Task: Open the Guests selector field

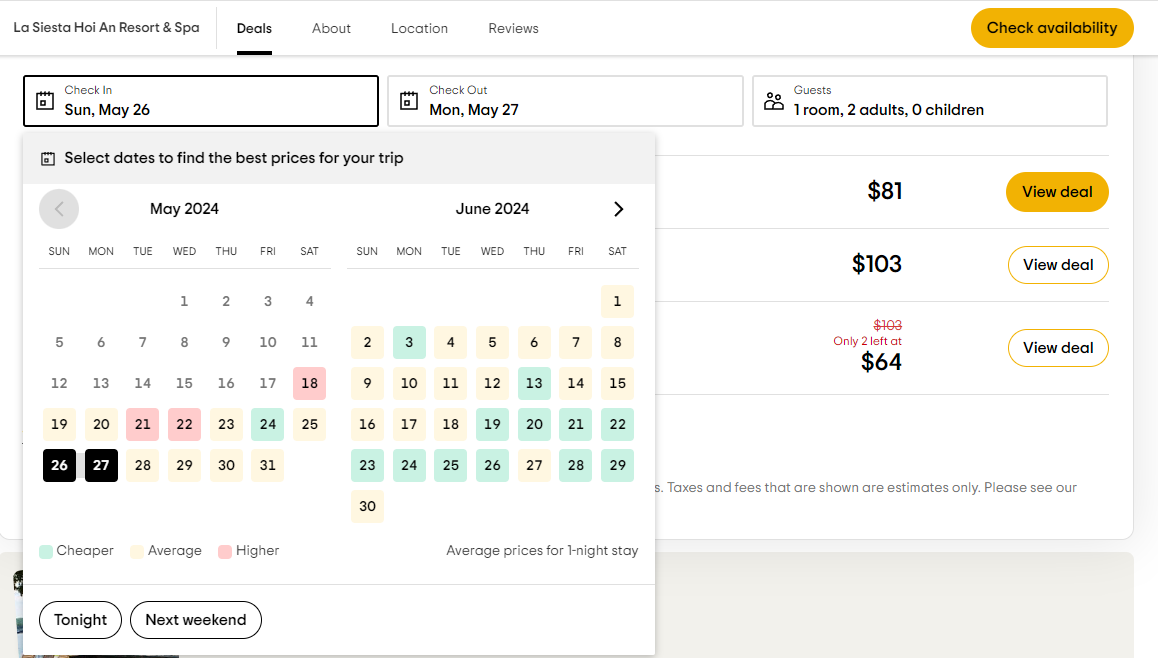Action: point(930,101)
